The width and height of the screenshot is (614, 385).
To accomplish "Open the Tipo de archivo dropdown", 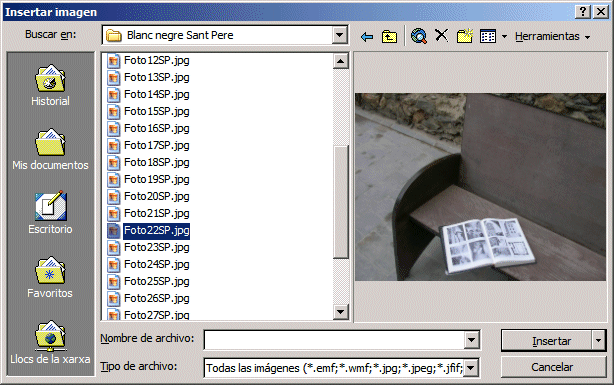I will coord(471,368).
